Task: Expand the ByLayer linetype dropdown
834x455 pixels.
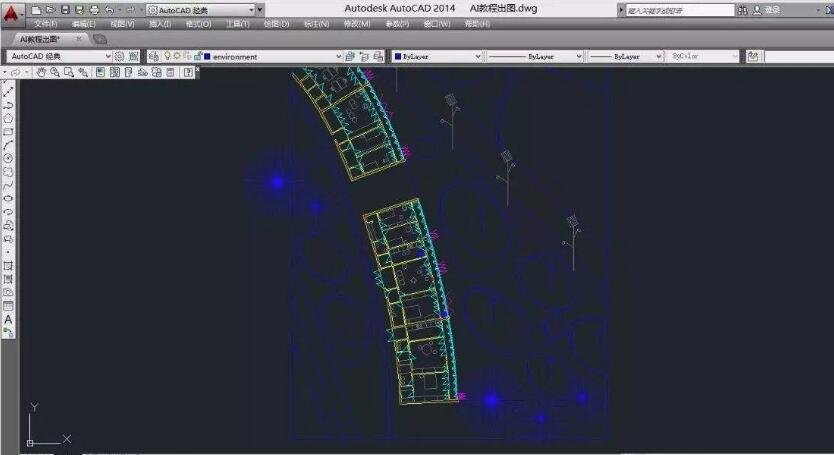Action: pyautogui.click(x=578, y=57)
